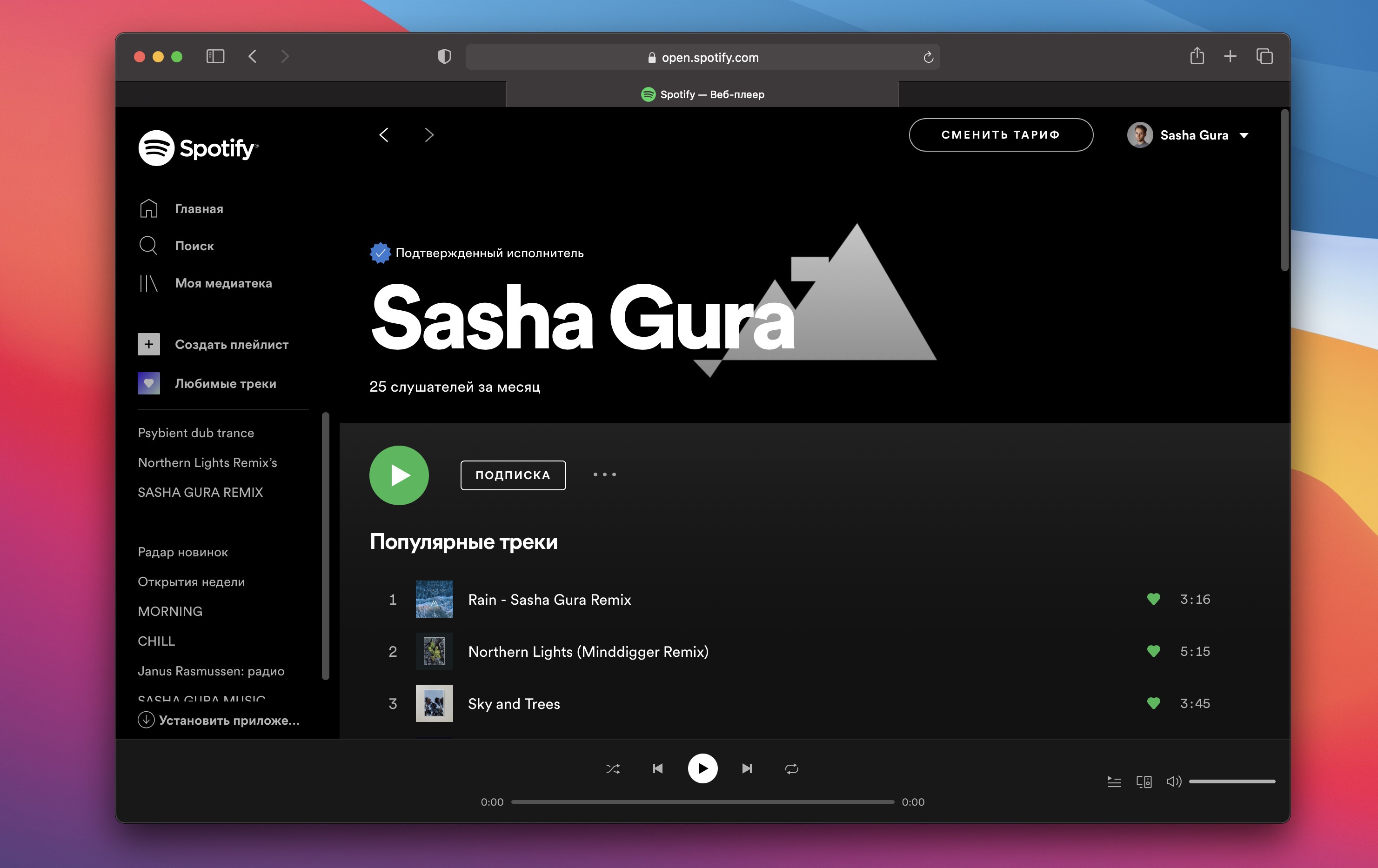Click Safari share icon
This screenshot has height=868, width=1378.
point(1197,56)
